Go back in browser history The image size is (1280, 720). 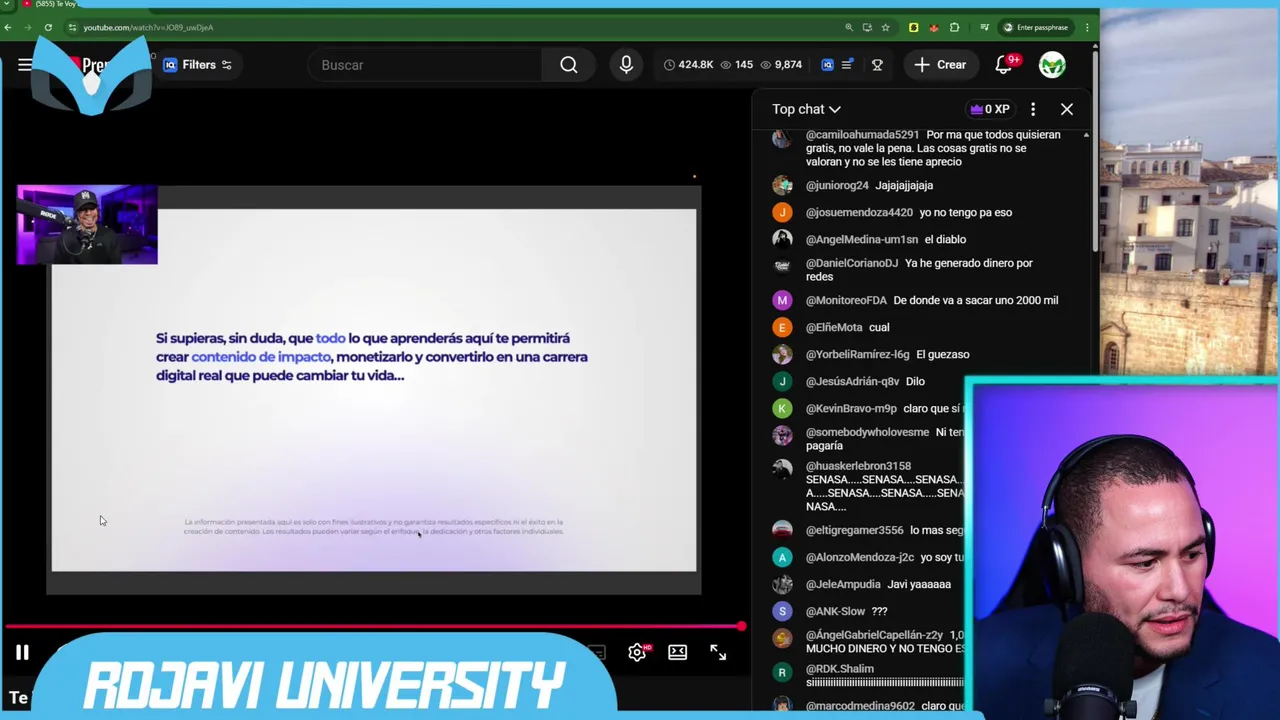[x=8, y=27]
